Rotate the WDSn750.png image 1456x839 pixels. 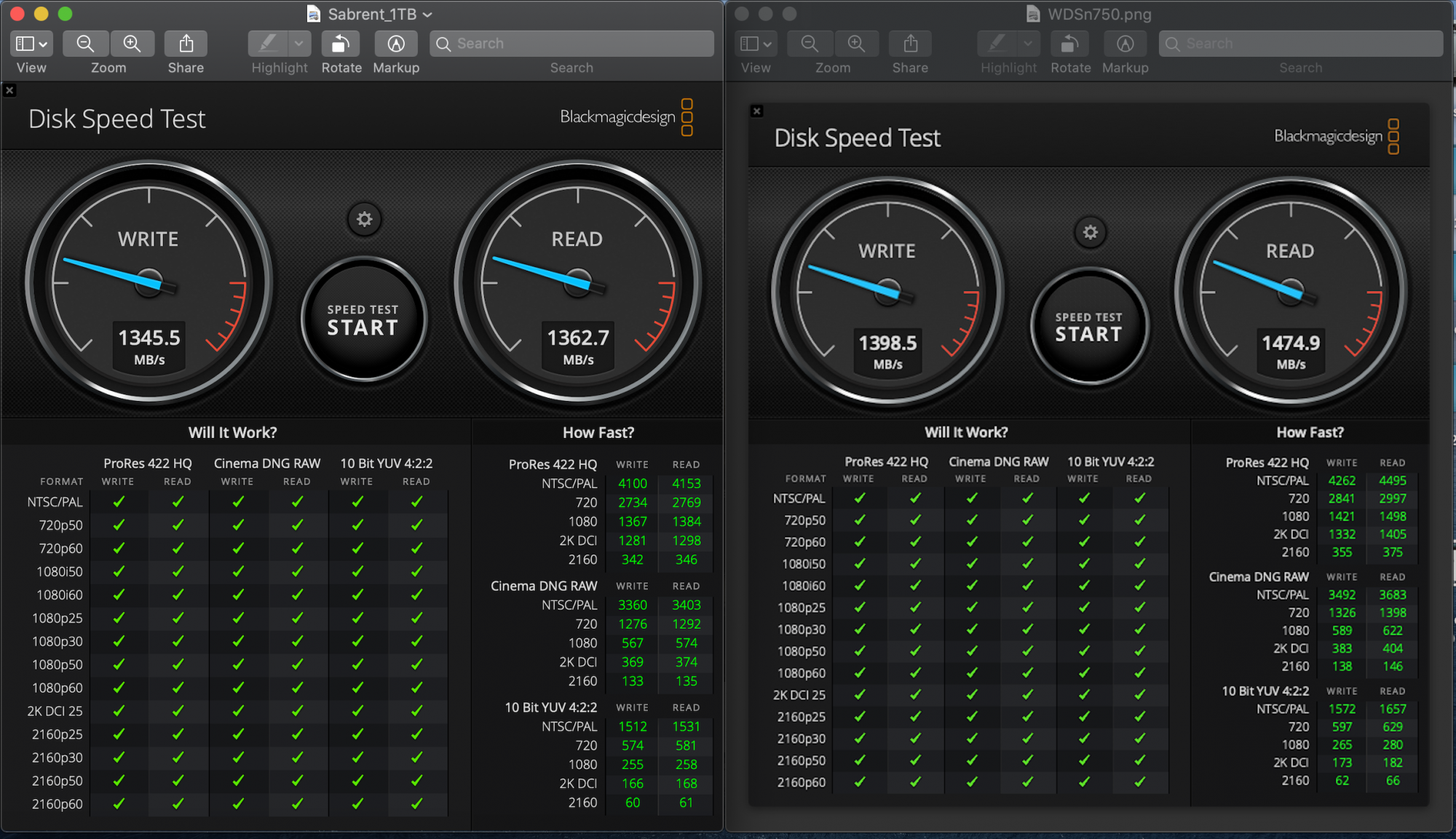(x=1070, y=44)
